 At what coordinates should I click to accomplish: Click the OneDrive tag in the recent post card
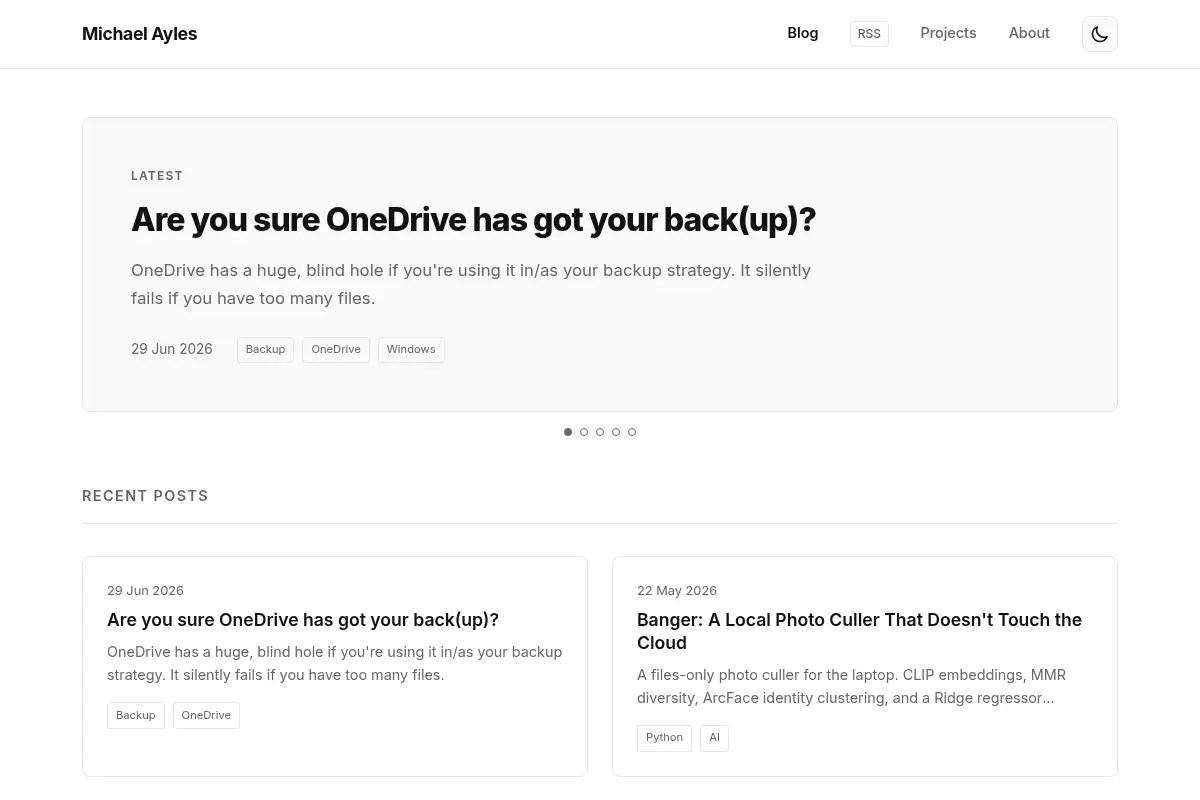pos(206,715)
